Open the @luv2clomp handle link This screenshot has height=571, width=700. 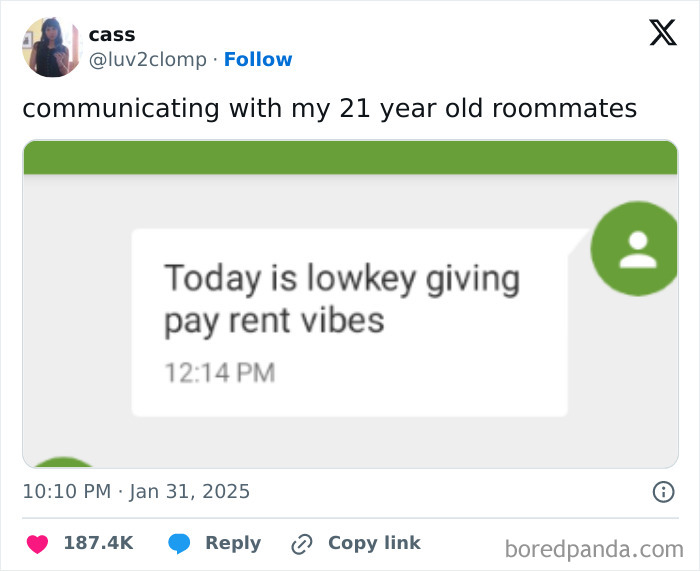tap(148, 59)
